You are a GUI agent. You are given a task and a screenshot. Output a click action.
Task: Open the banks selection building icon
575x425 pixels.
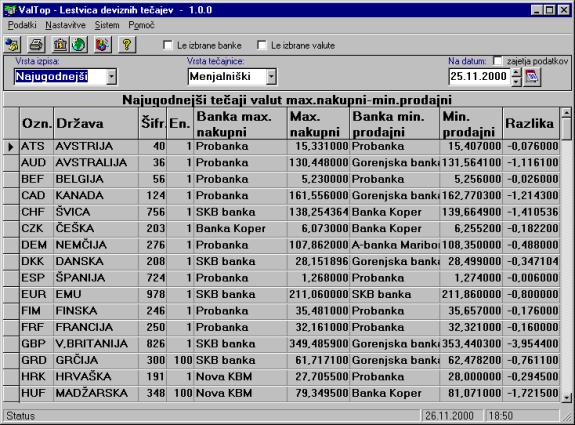(61, 45)
